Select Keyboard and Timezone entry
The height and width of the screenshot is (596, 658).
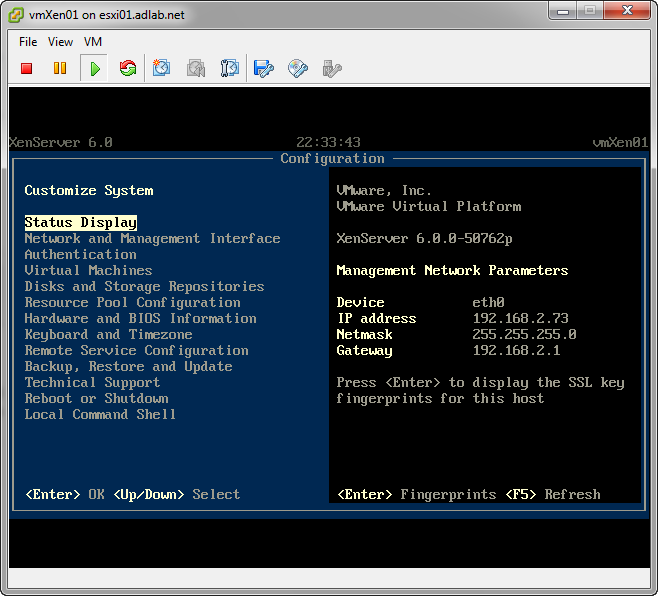109,335
